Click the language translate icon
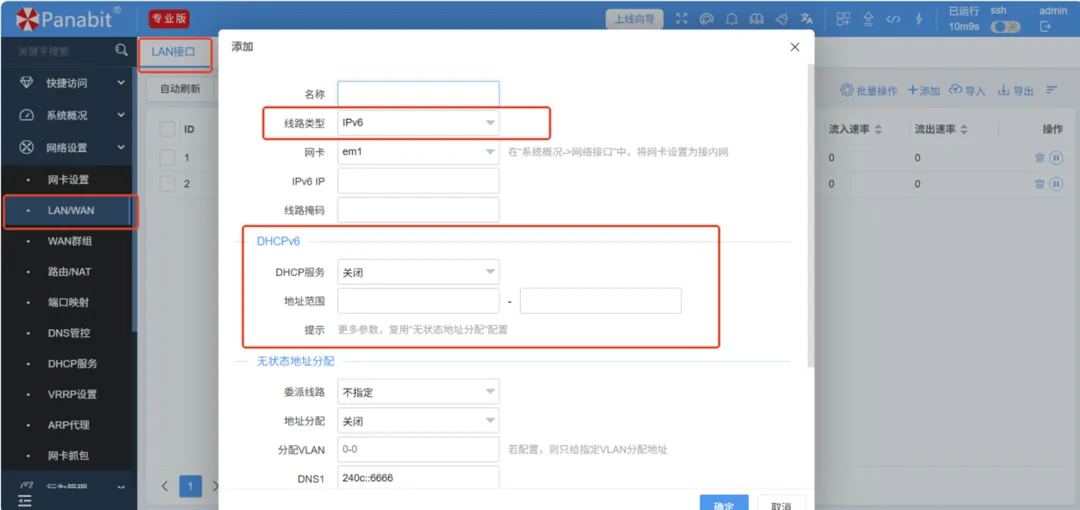Viewport: 1080px width, 510px height. 806,19
